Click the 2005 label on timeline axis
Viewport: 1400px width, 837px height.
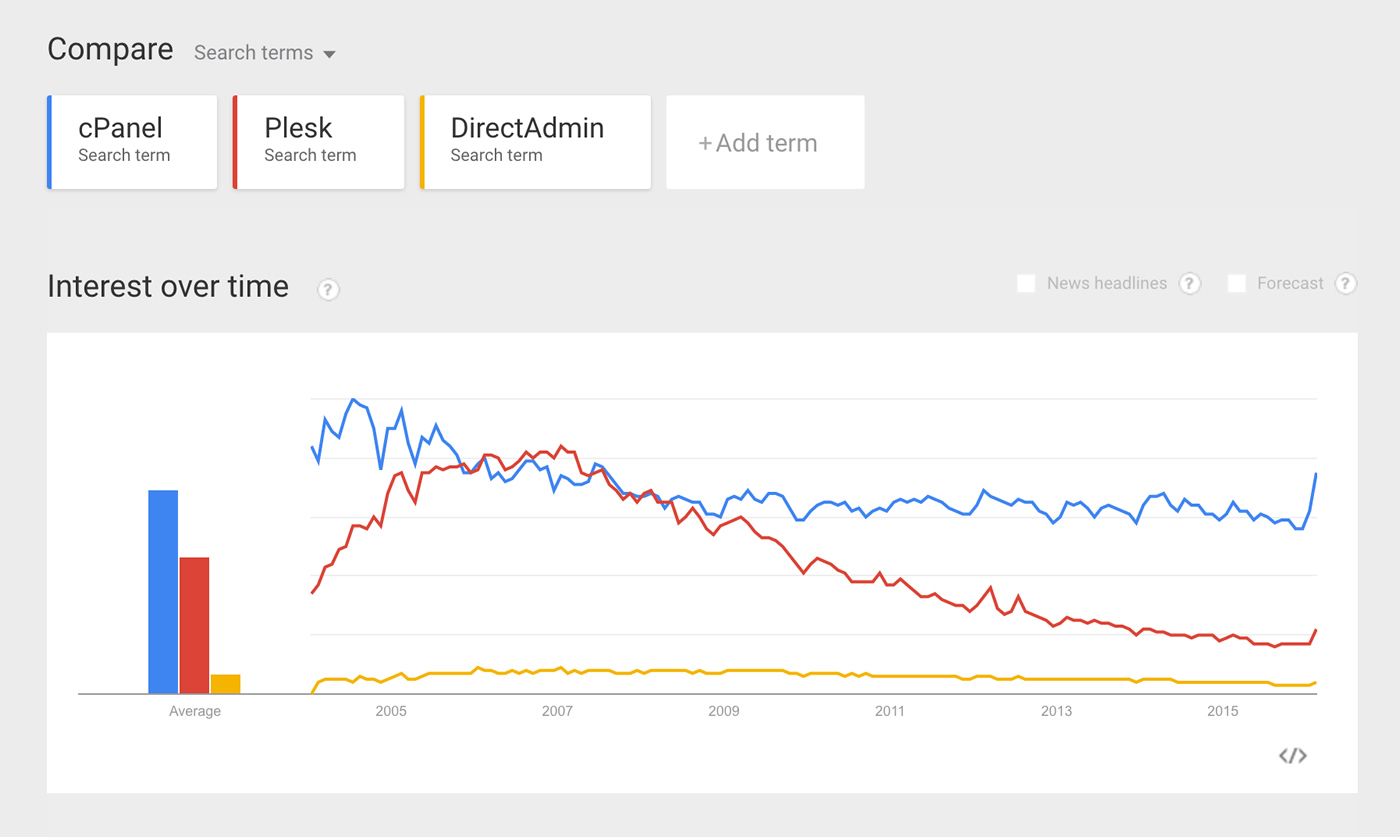pyautogui.click(x=391, y=711)
